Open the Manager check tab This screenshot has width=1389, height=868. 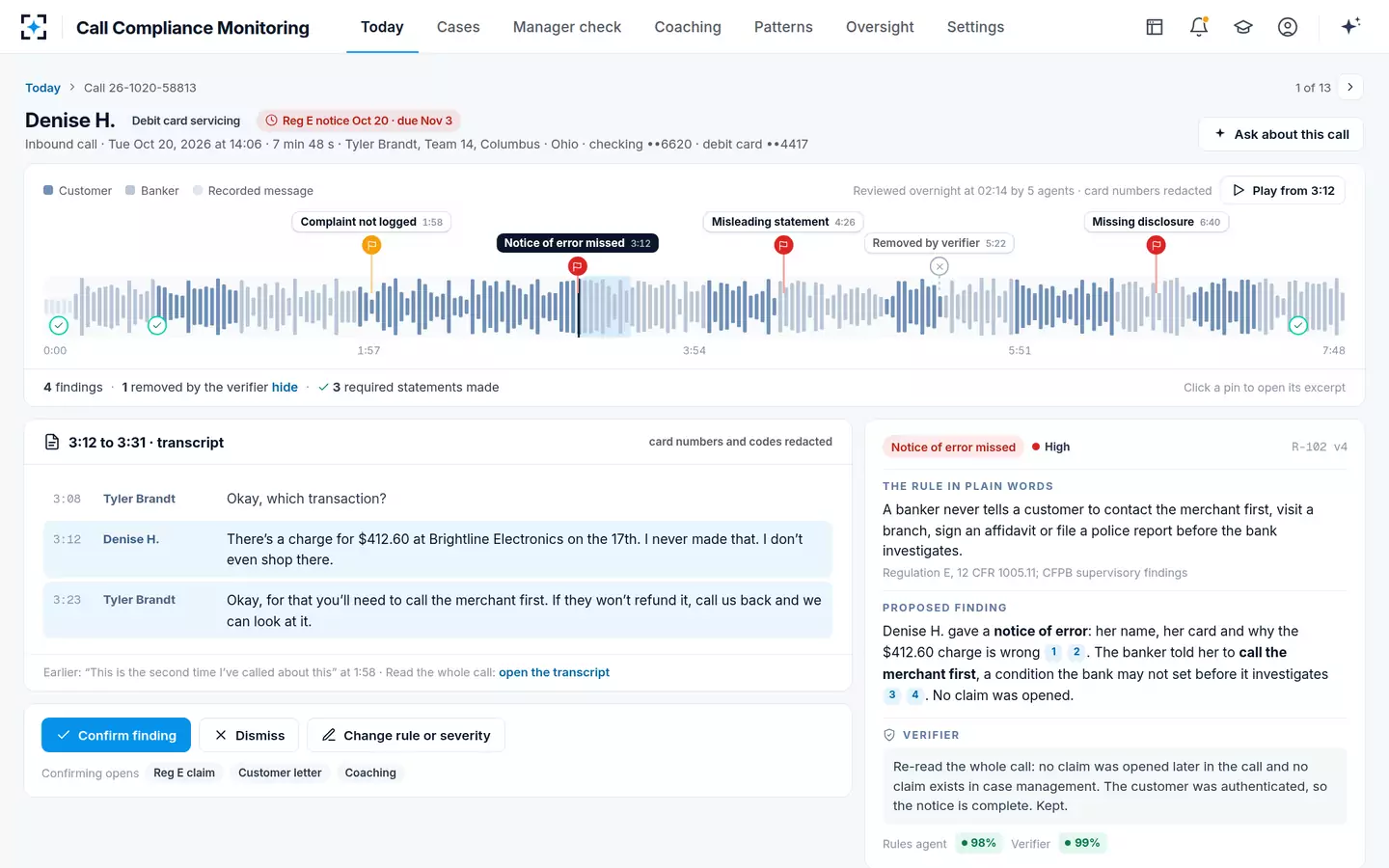(567, 27)
